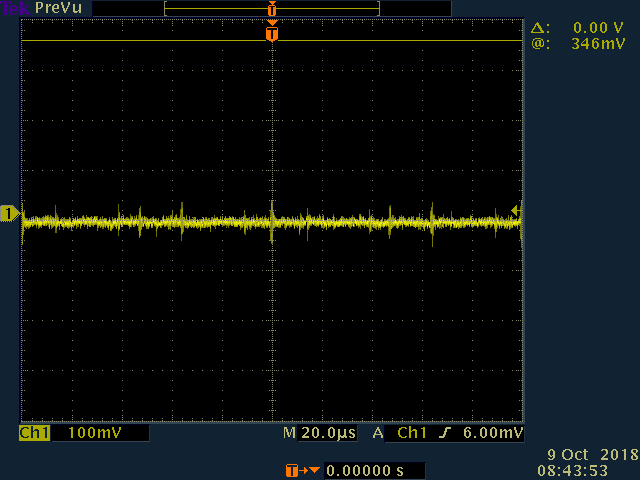The width and height of the screenshot is (640, 480).
Task: Select the channel 1 ground reference marker
Action: (x=9, y=213)
